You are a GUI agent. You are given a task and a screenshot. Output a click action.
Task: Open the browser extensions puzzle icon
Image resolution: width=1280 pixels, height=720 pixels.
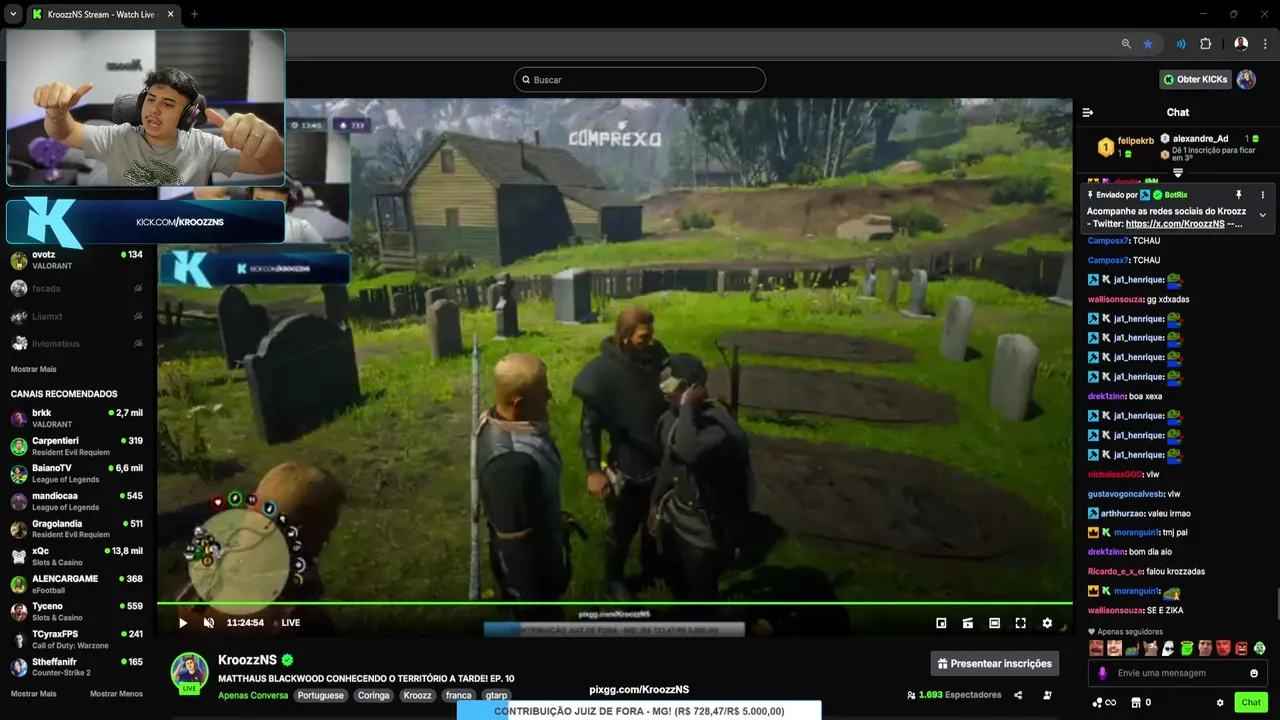point(1205,44)
